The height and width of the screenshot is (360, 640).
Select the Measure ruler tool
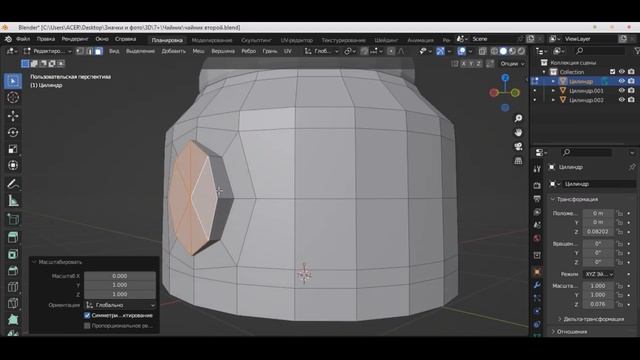13,200
